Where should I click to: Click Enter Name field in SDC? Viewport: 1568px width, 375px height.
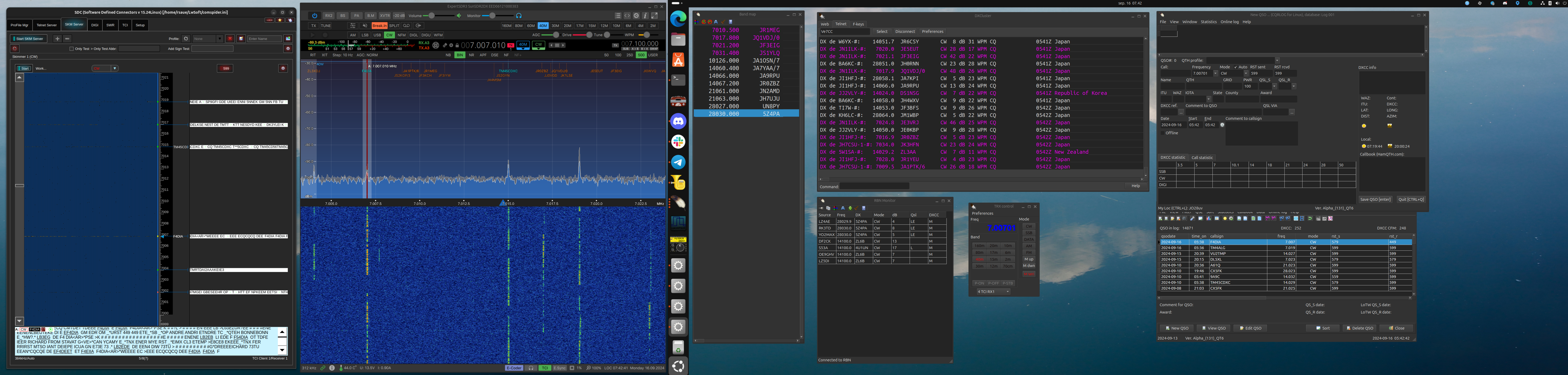[x=264, y=38]
